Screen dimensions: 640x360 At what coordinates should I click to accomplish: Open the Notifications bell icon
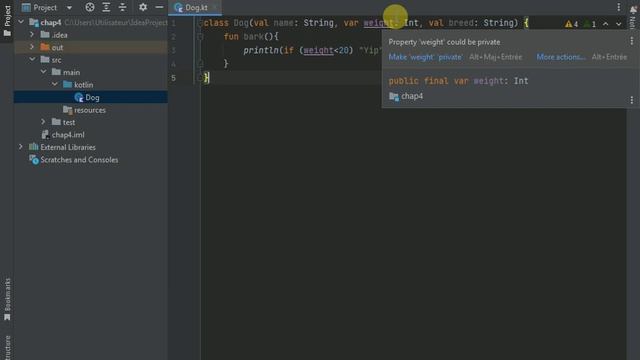633,9
